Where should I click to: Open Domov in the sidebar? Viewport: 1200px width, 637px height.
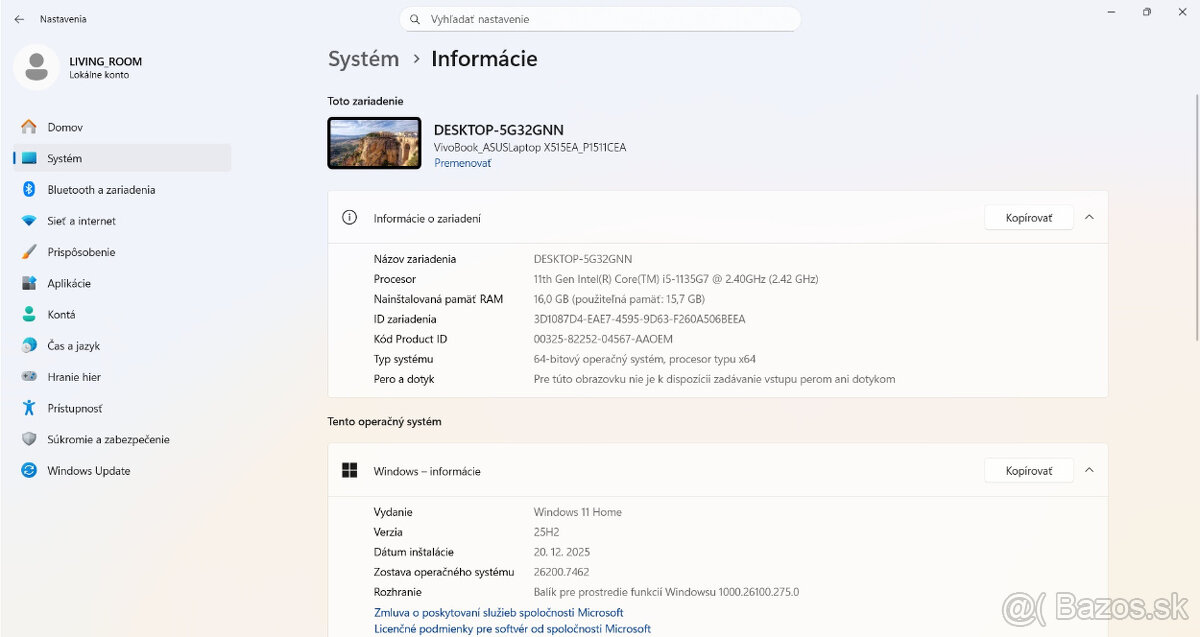[x=70, y=127]
